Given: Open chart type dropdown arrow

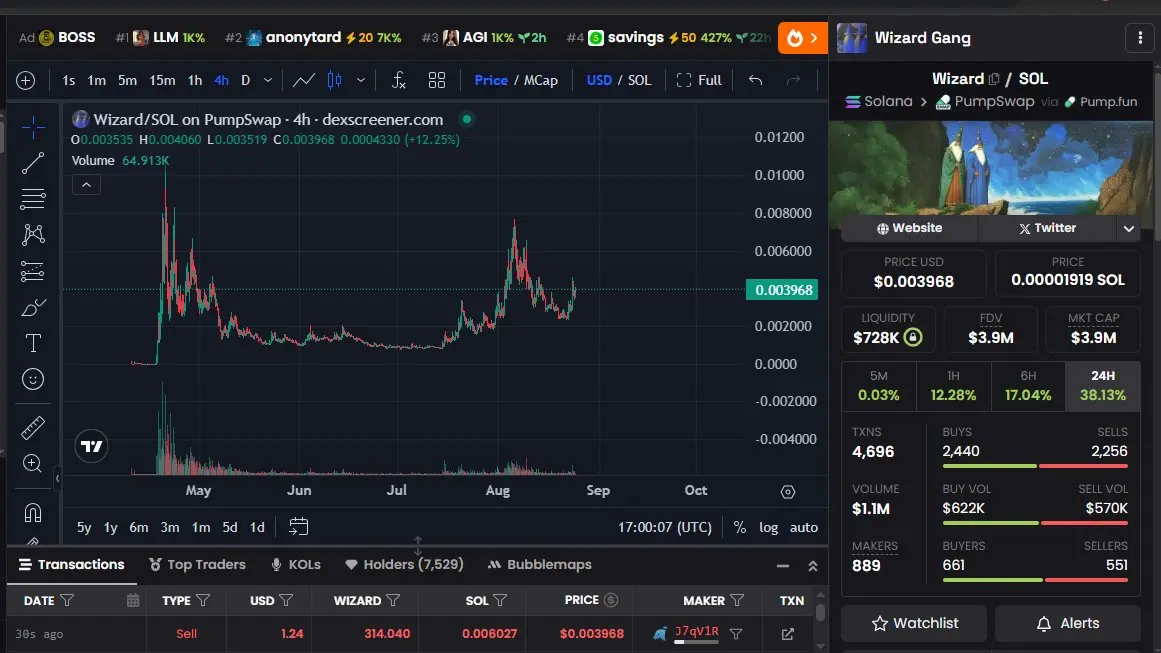Looking at the screenshot, I should tap(361, 80).
